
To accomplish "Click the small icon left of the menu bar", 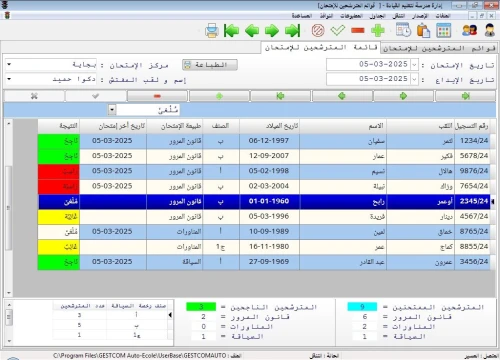I will (7, 15).
